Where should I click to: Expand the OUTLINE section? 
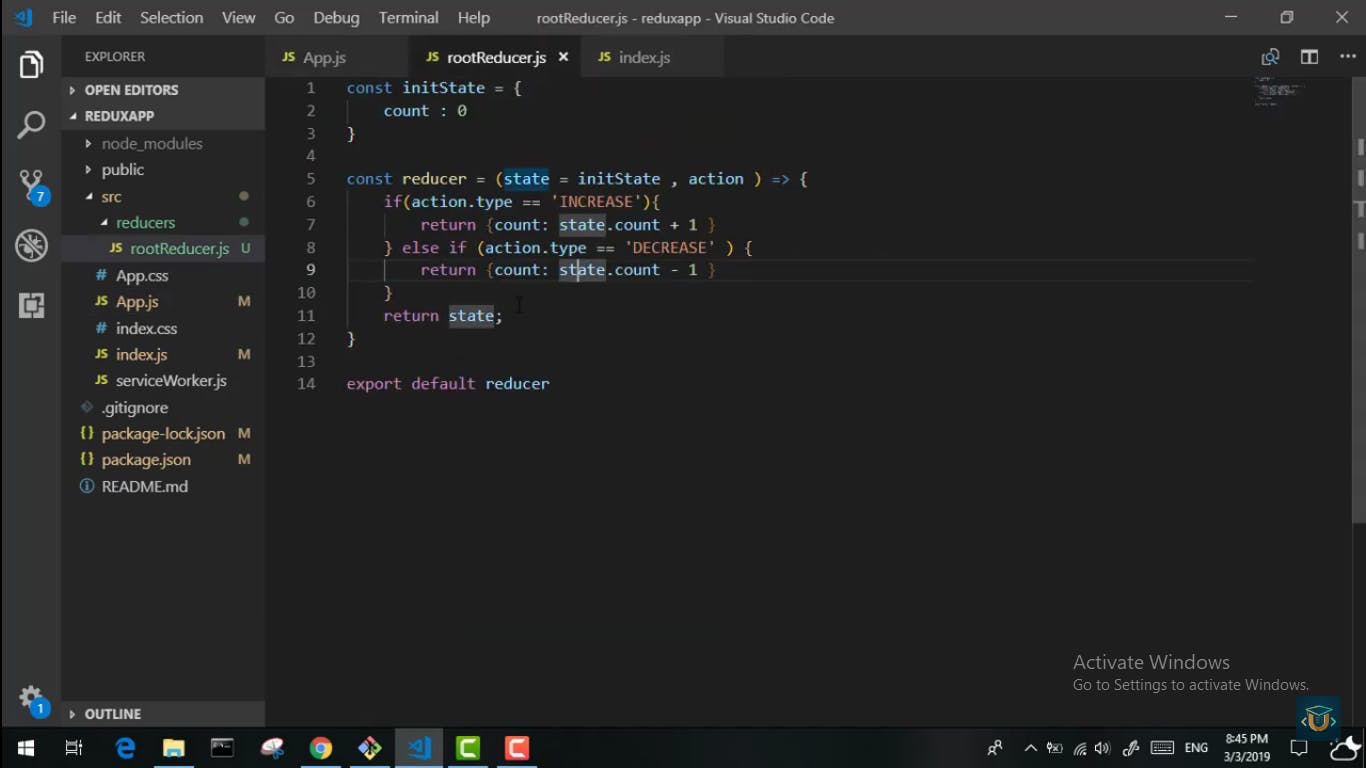click(164, 714)
